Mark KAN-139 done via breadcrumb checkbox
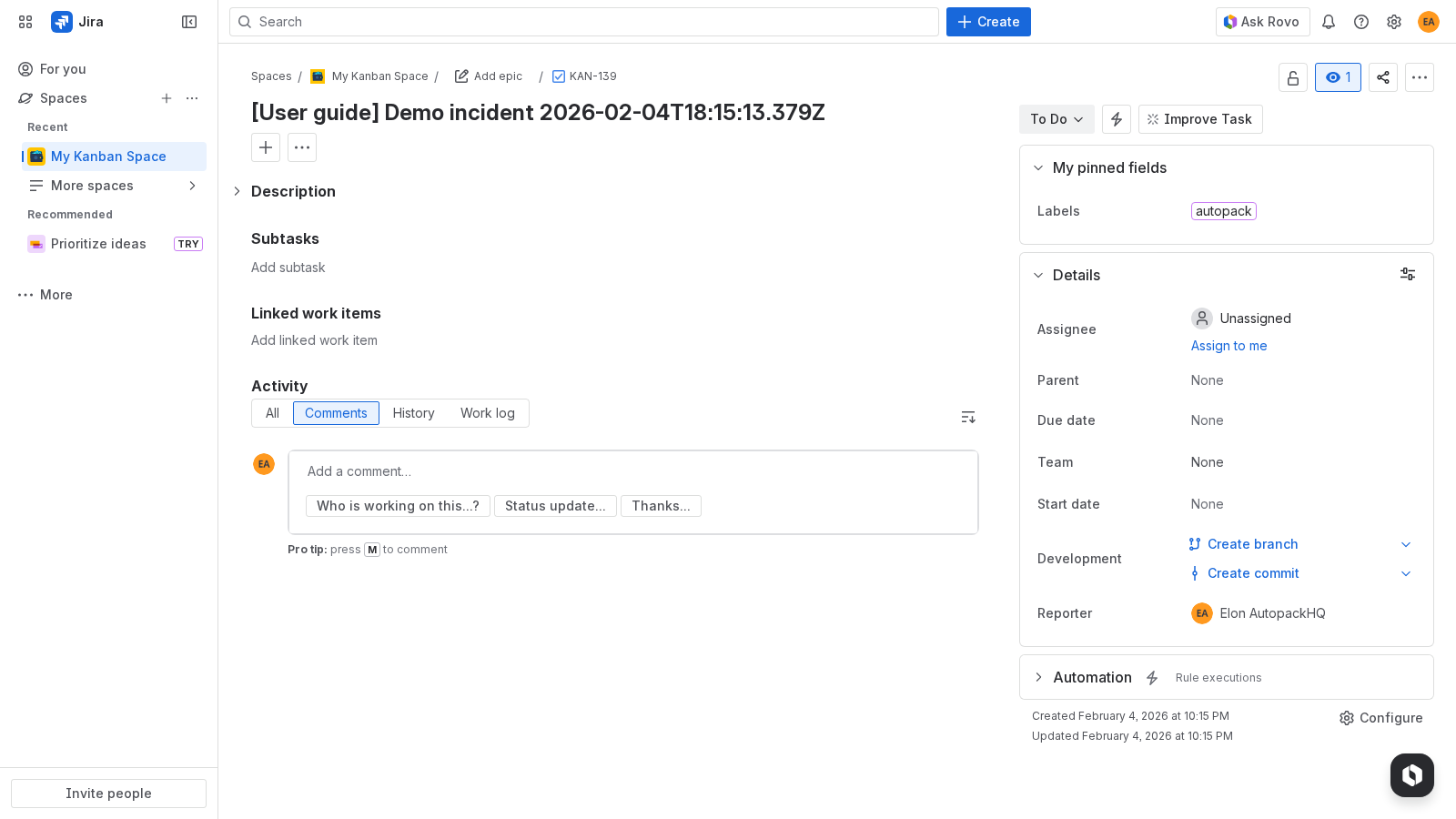Screen dimensions: 1456x819 [x=558, y=76]
